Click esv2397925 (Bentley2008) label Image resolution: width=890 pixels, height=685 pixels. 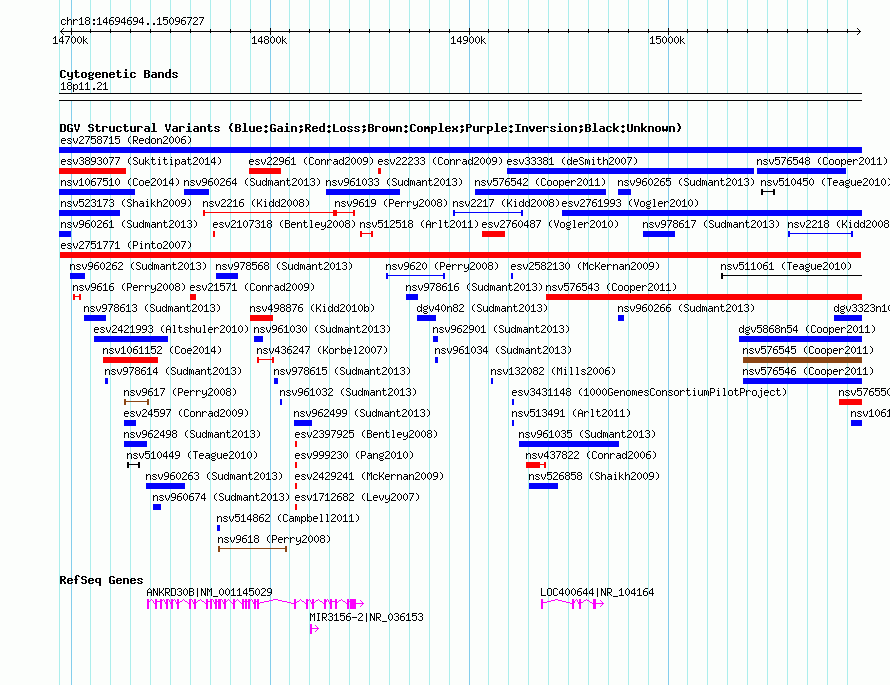coord(366,434)
